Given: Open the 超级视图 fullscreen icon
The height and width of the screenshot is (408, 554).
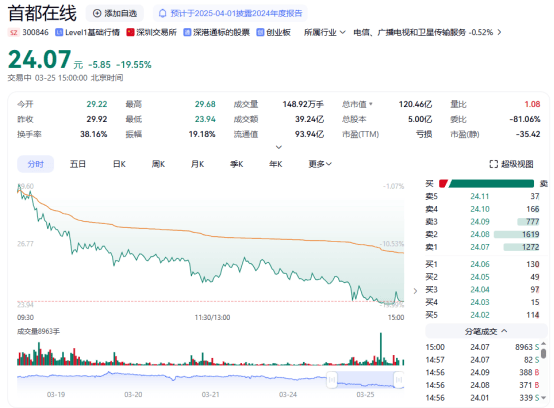Looking at the screenshot, I should (x=494, y=164).
